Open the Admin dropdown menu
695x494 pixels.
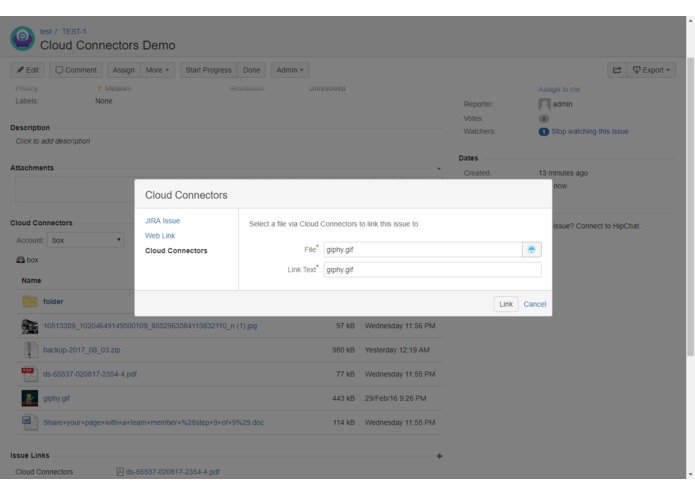[x=290, y=70]
